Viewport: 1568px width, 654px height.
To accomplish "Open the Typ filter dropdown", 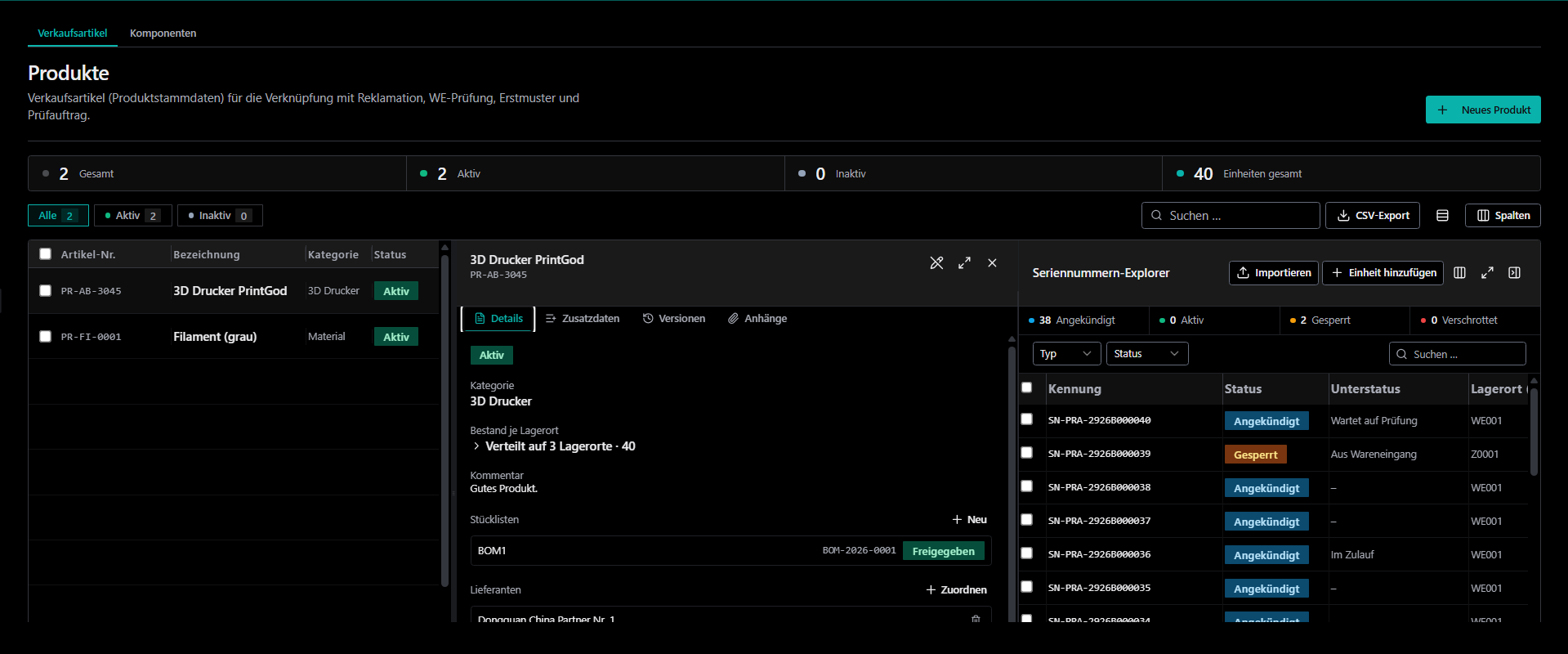I will (x=1066, y=354).
